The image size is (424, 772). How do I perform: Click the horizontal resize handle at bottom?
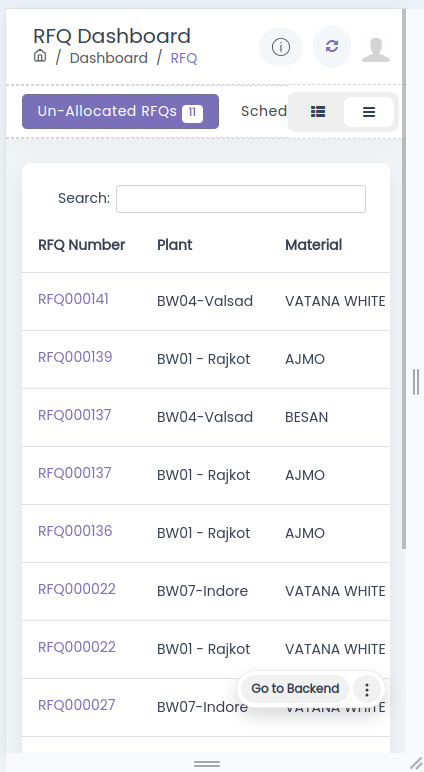207,764
